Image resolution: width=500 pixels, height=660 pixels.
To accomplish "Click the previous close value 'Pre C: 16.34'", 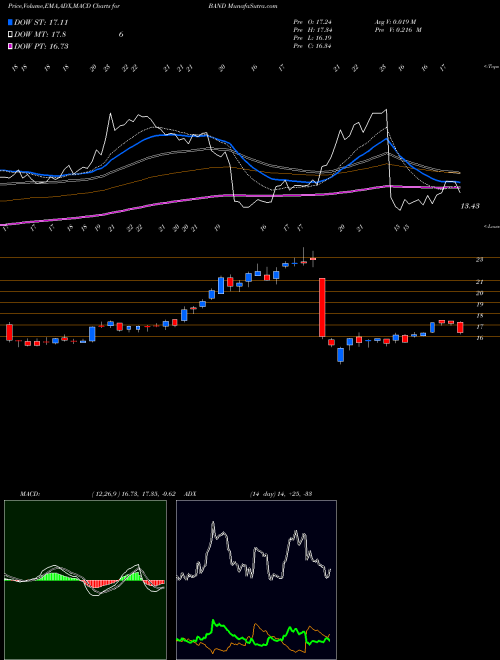I will (x=312, y=46).
